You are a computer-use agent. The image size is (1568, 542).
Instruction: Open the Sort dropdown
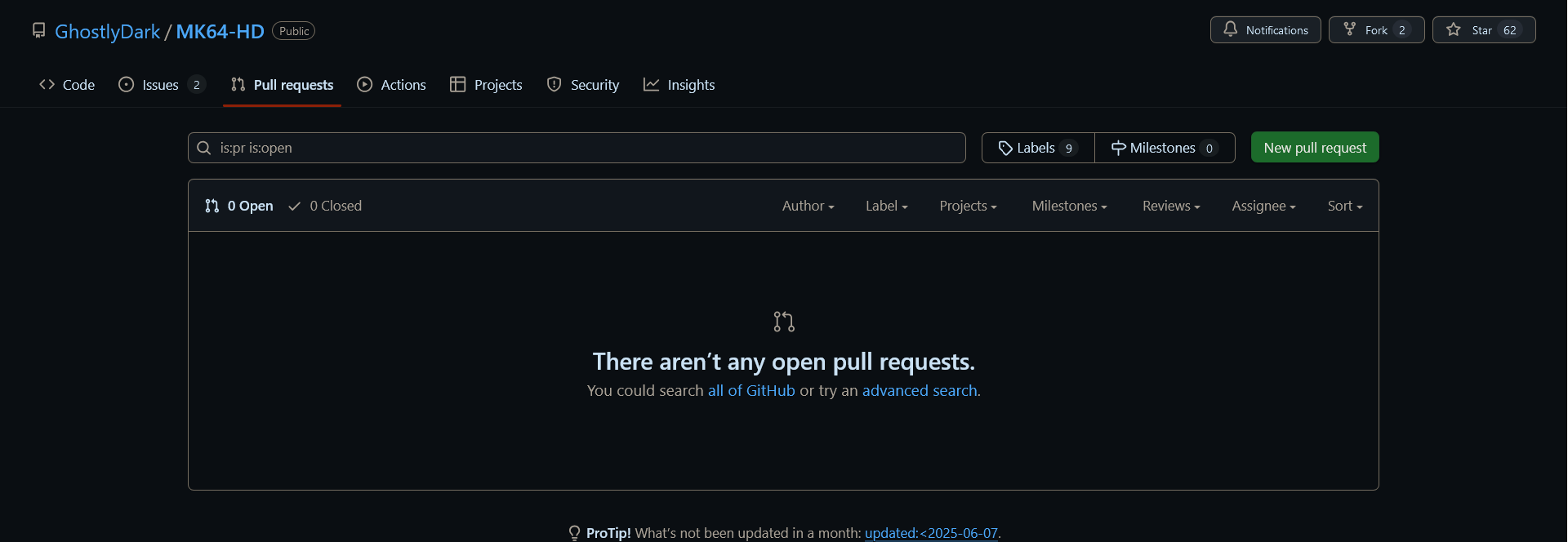[1345, 206]
